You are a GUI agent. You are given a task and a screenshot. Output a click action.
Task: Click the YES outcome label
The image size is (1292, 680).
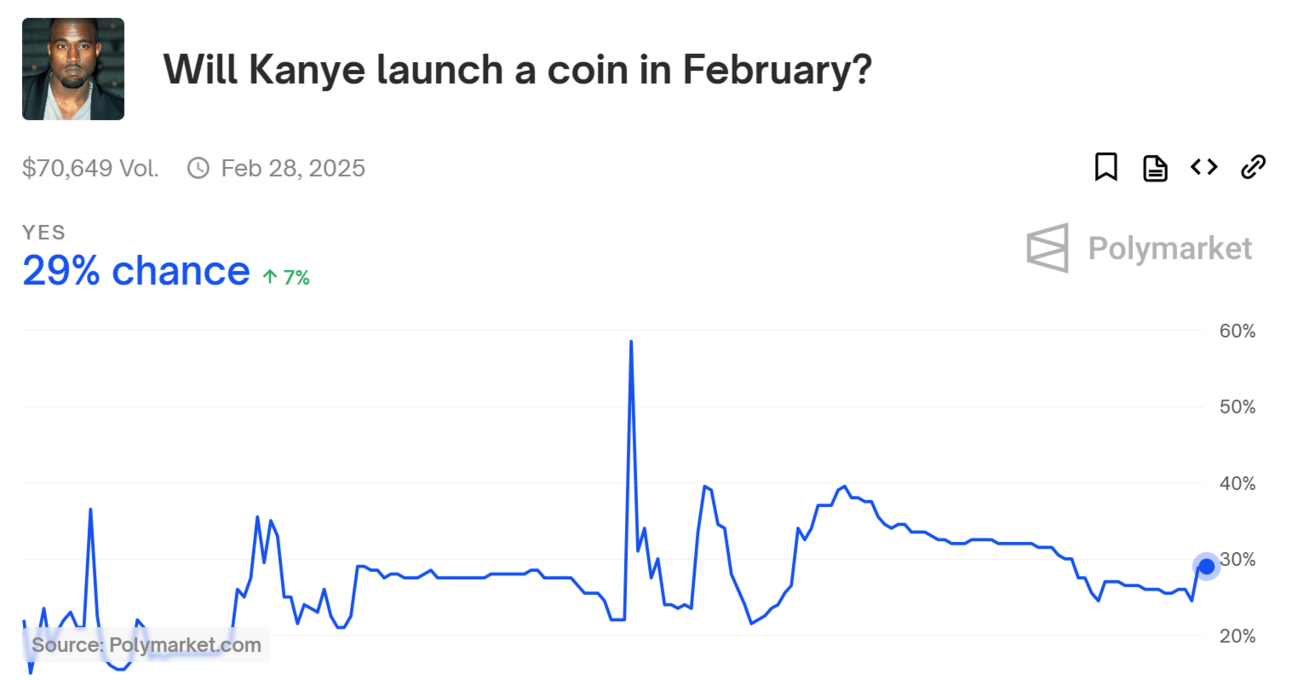pyautogui.click(x=44, y=233)
